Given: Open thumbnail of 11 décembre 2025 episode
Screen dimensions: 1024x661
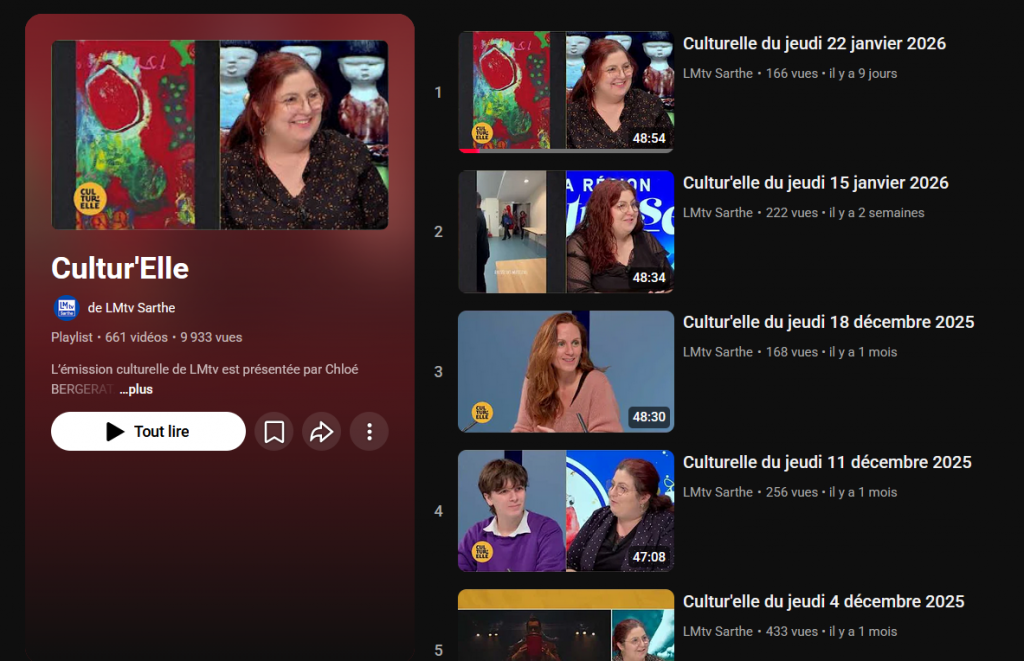Looking at the screenshot, I should coord(565,510).
